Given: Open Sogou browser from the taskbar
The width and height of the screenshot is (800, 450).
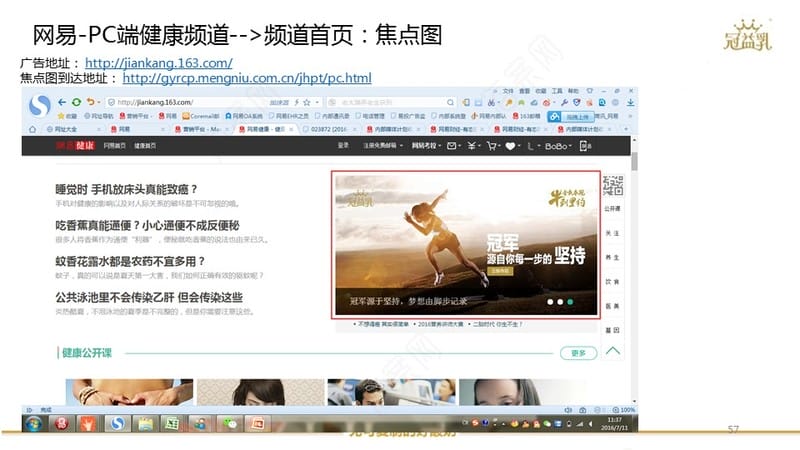Looking at the screenshot, I should tap(118, 423).
